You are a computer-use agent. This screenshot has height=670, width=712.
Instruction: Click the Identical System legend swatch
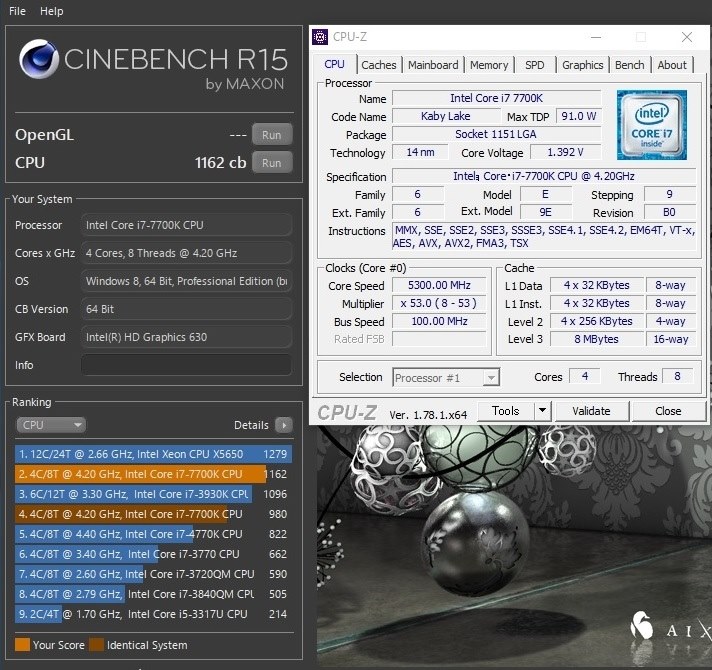coord(96,645)
